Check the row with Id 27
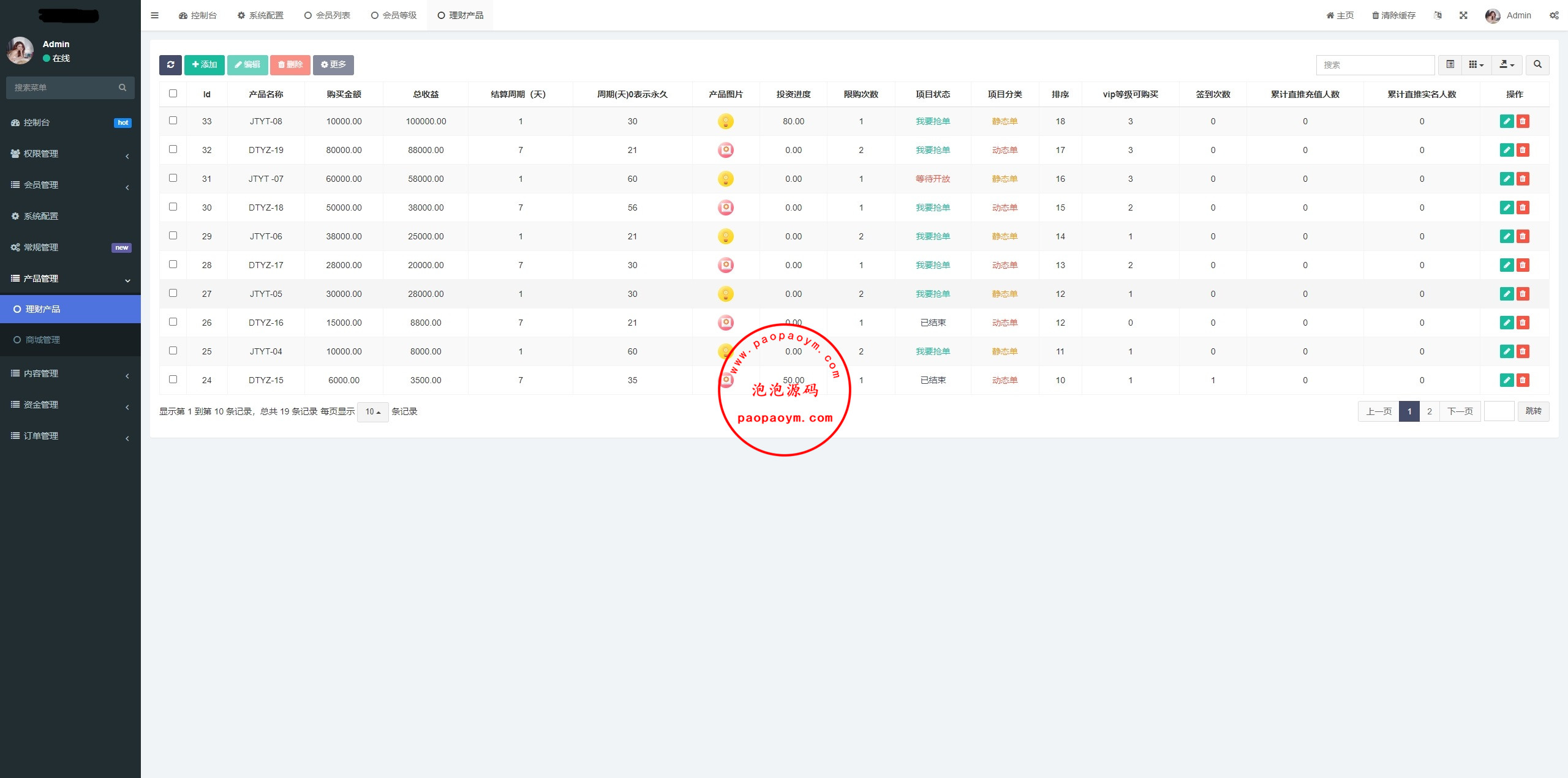This screenshot has height=778, width=1568. point(173,293)
